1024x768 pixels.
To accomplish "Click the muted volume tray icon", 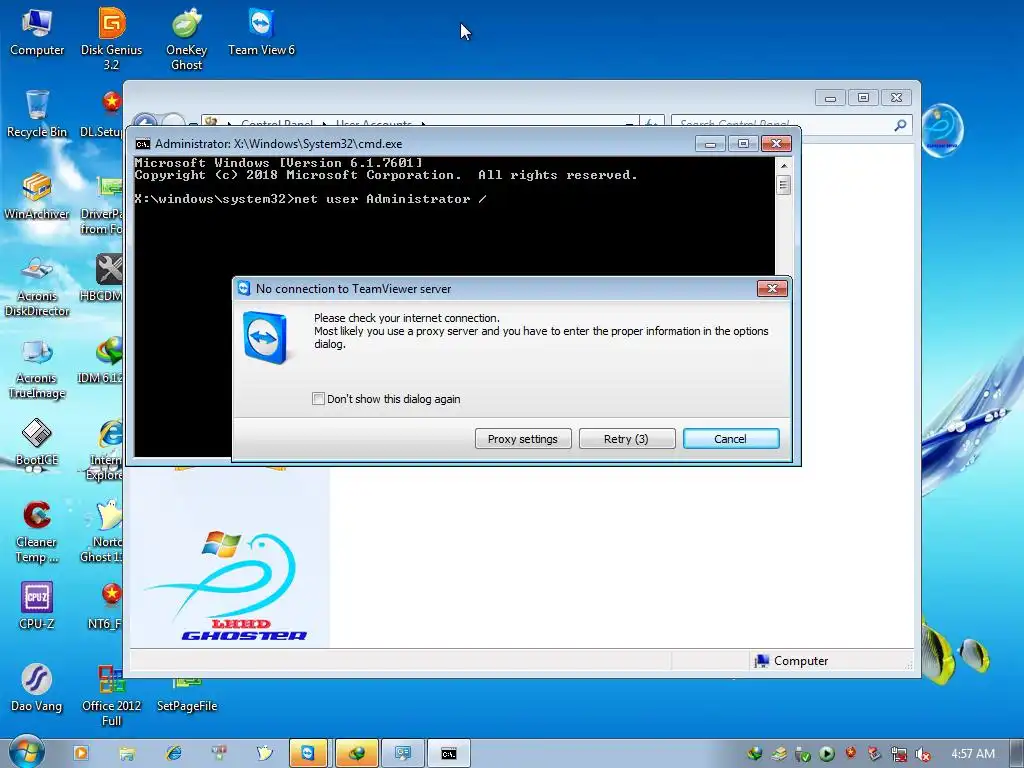I will [923, 754].
